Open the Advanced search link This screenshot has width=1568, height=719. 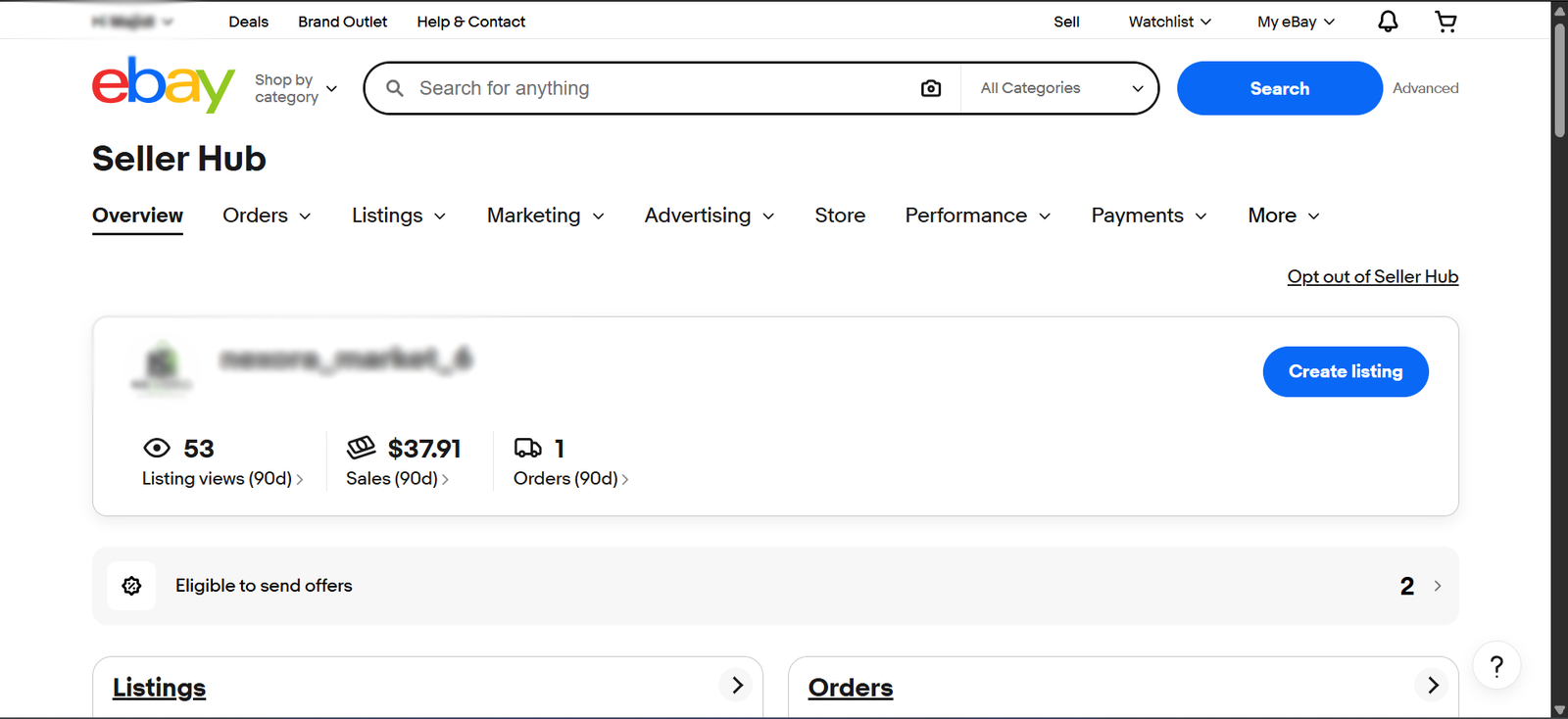click(x=1425, y=88)
